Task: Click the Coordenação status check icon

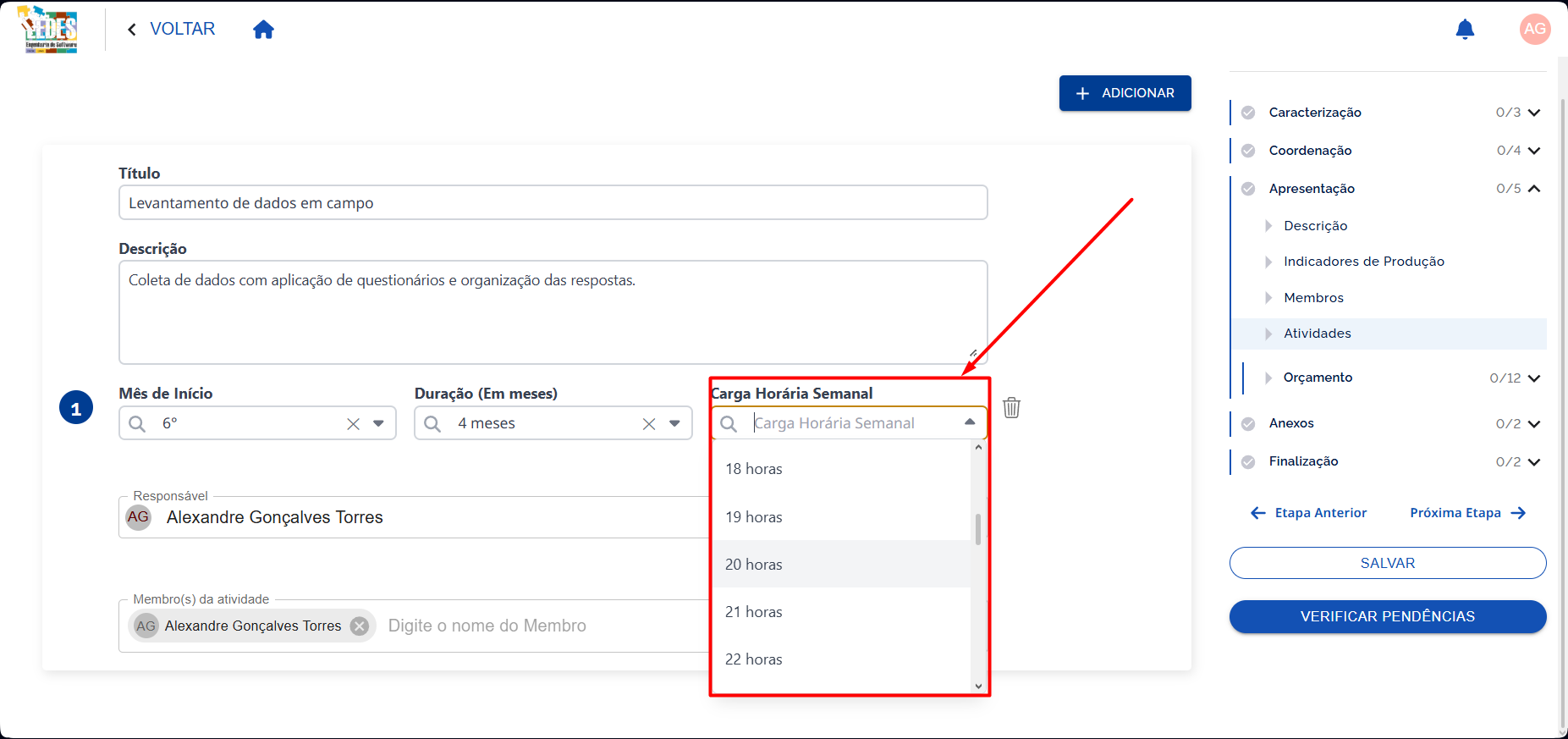Action: [1248, 151]
